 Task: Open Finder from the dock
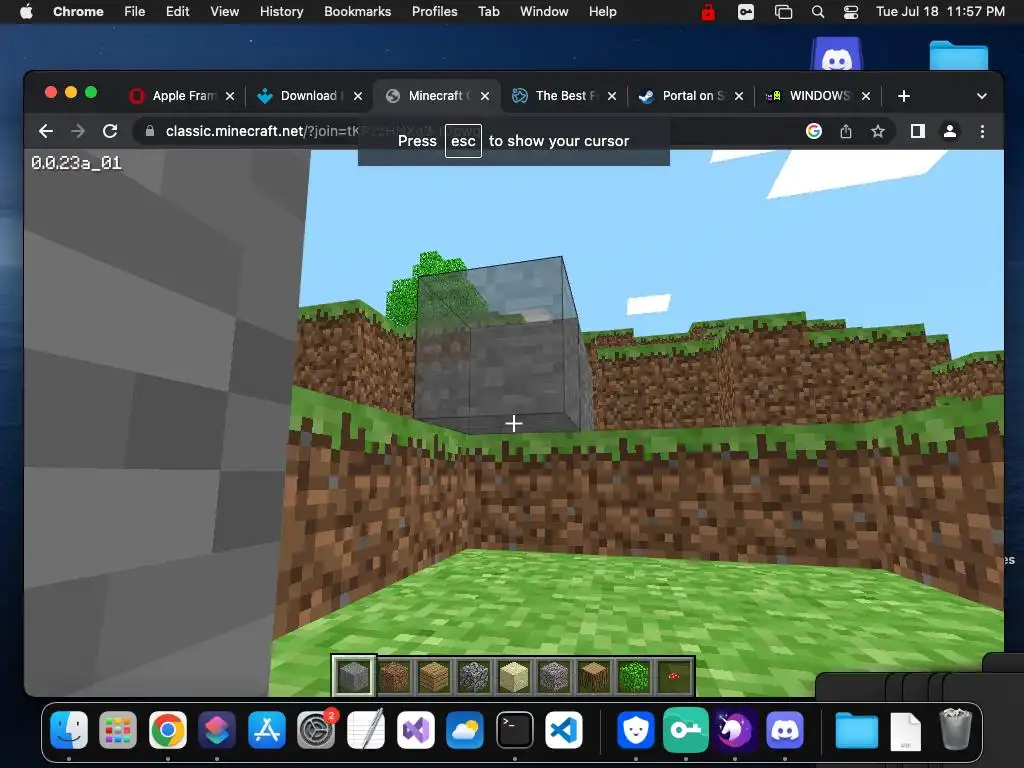pos(69,729)
